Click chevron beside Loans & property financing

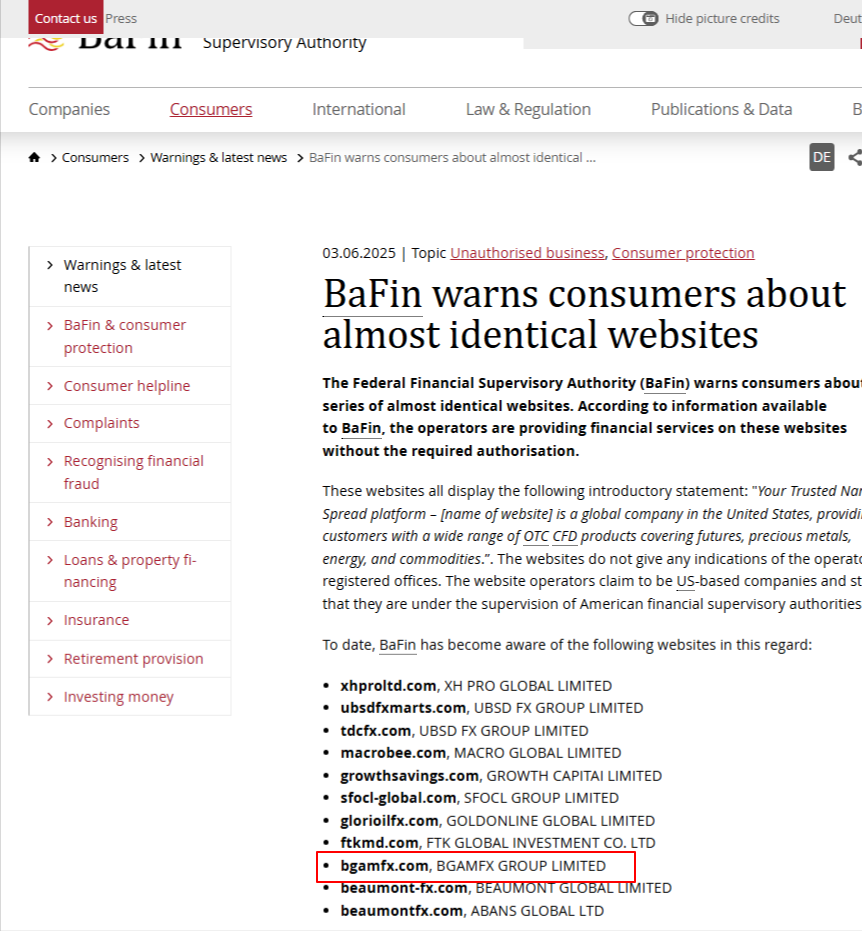50,560
